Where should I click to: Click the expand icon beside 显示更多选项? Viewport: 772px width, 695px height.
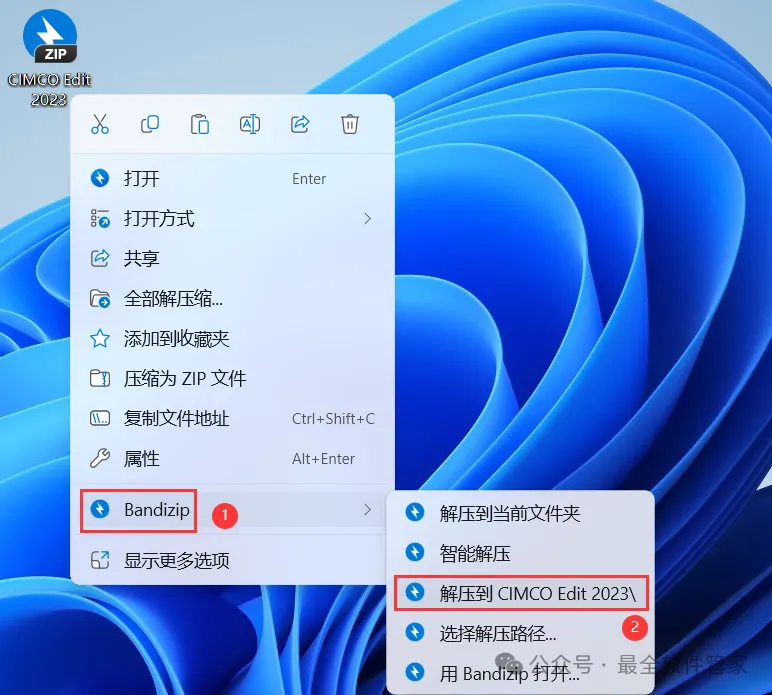coord(100,560)
